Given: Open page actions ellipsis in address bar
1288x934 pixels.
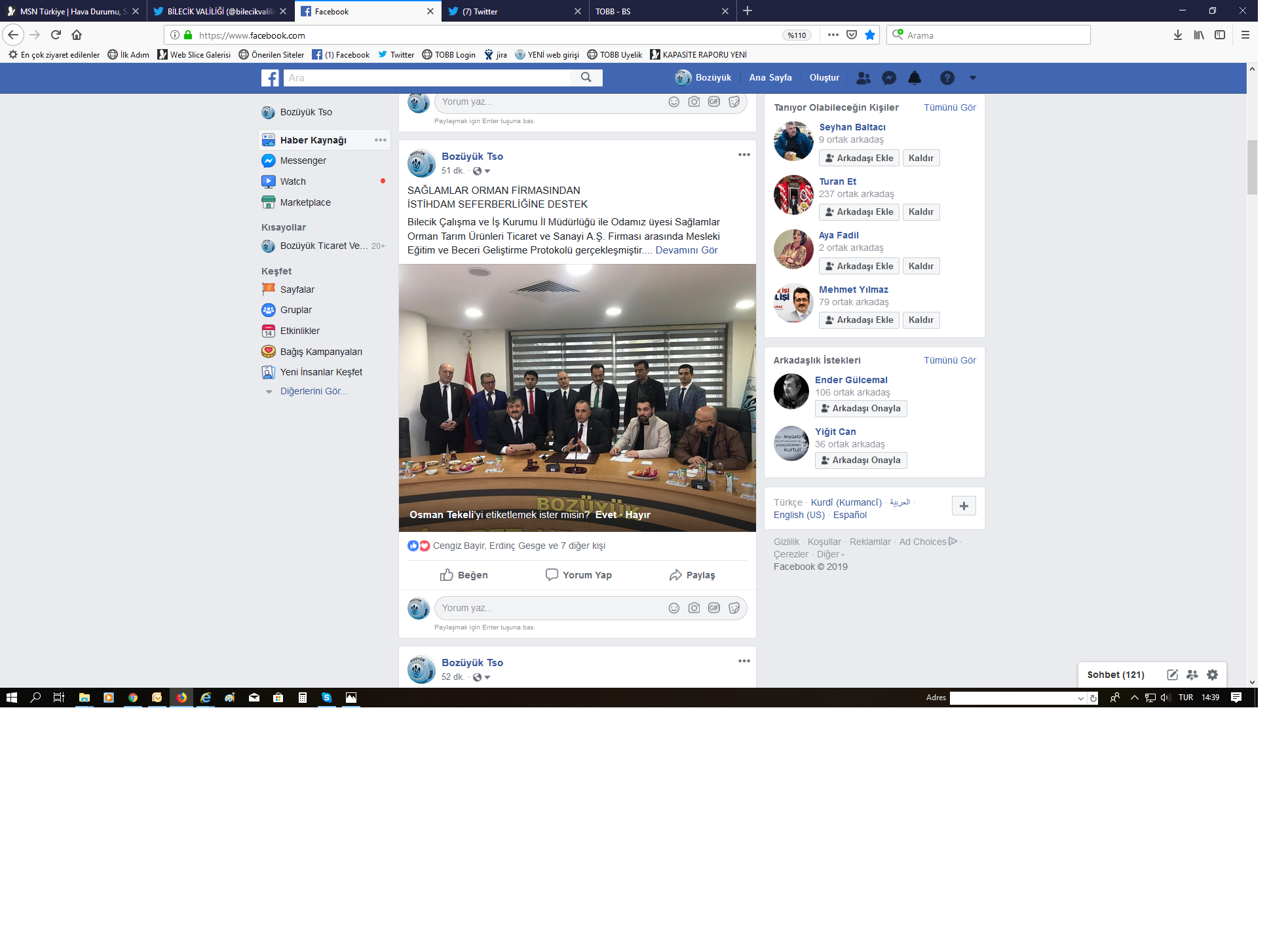Looking at the screenshot, I should click(833, 35).
